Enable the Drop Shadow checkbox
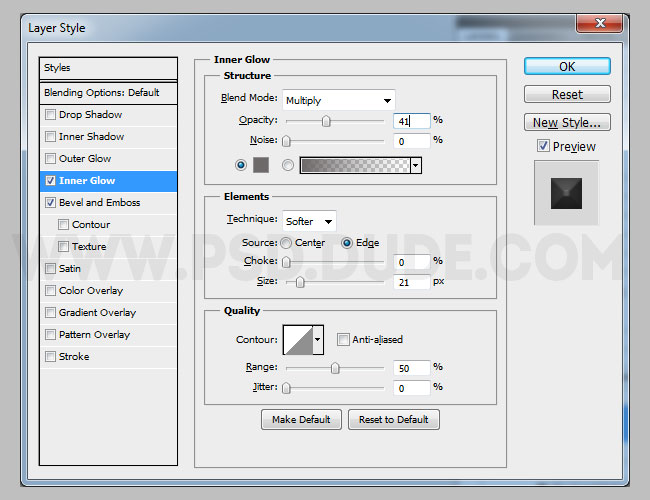The height and width of the screenshot is (500, 650). [x=51, y=115]
